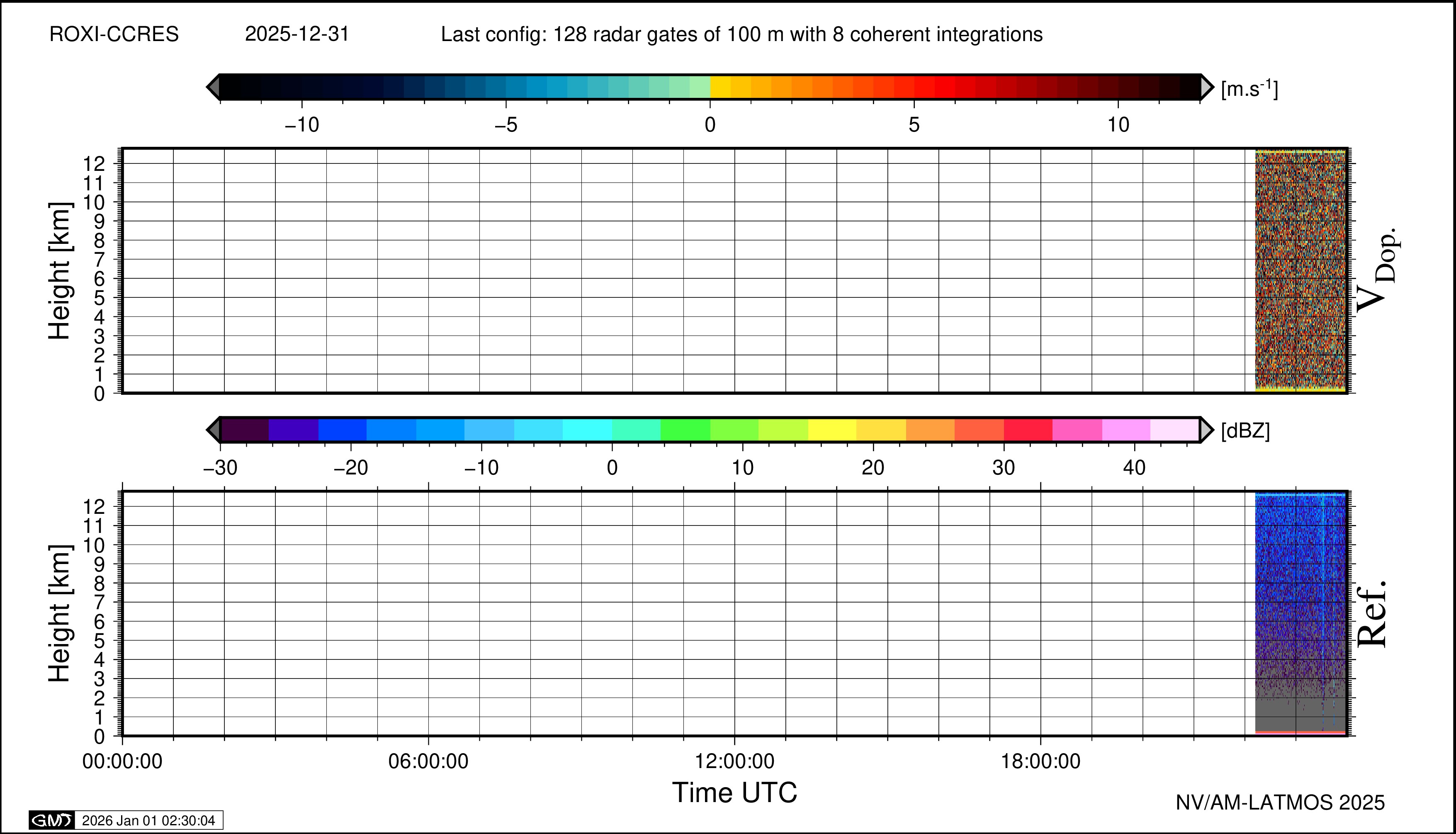Click the NV/AM-LATMOS 2025 credit text
Viewport: 1456px width, 834px height.
tap(1280, 802)
